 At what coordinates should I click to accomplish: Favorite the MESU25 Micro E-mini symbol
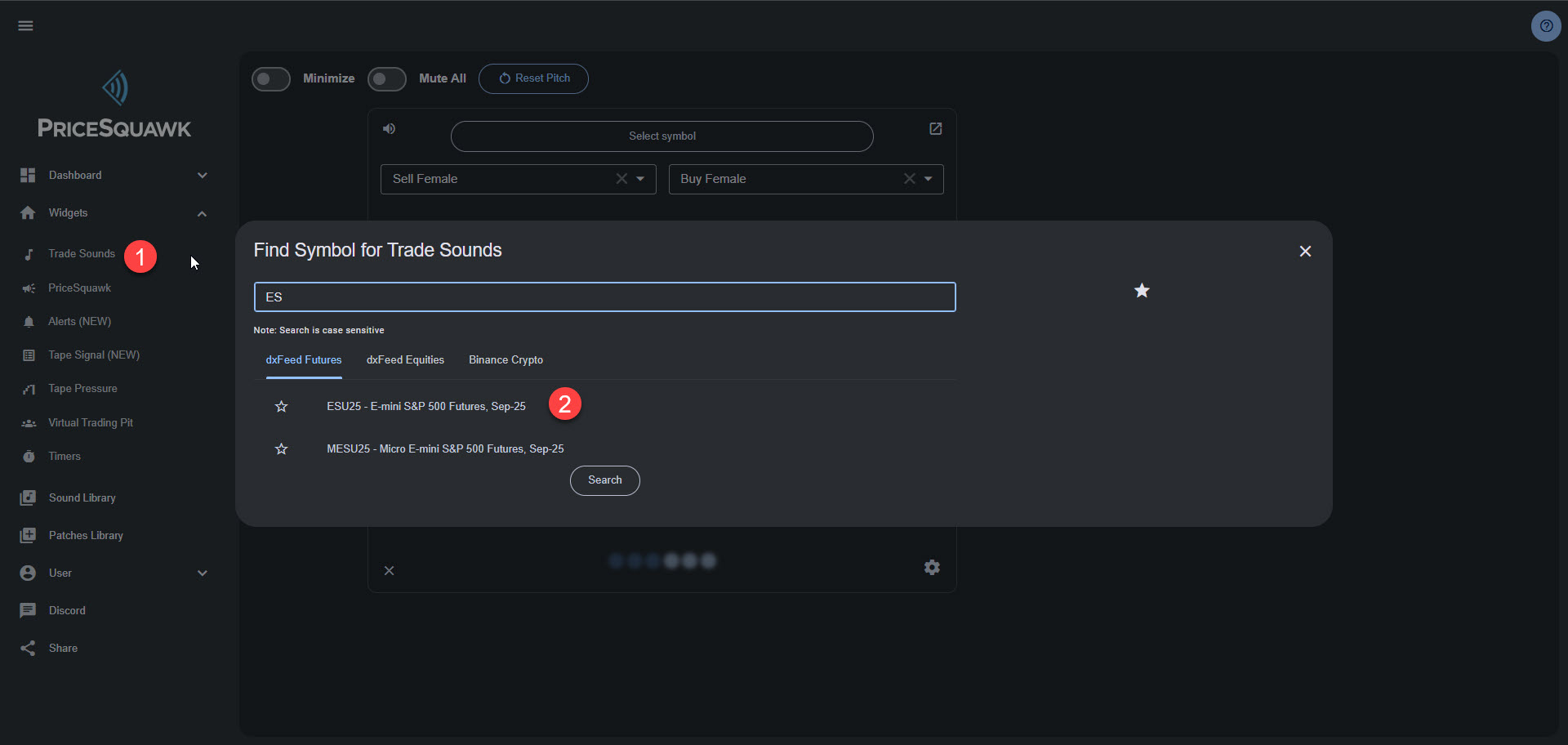click(x=281, y=448)
